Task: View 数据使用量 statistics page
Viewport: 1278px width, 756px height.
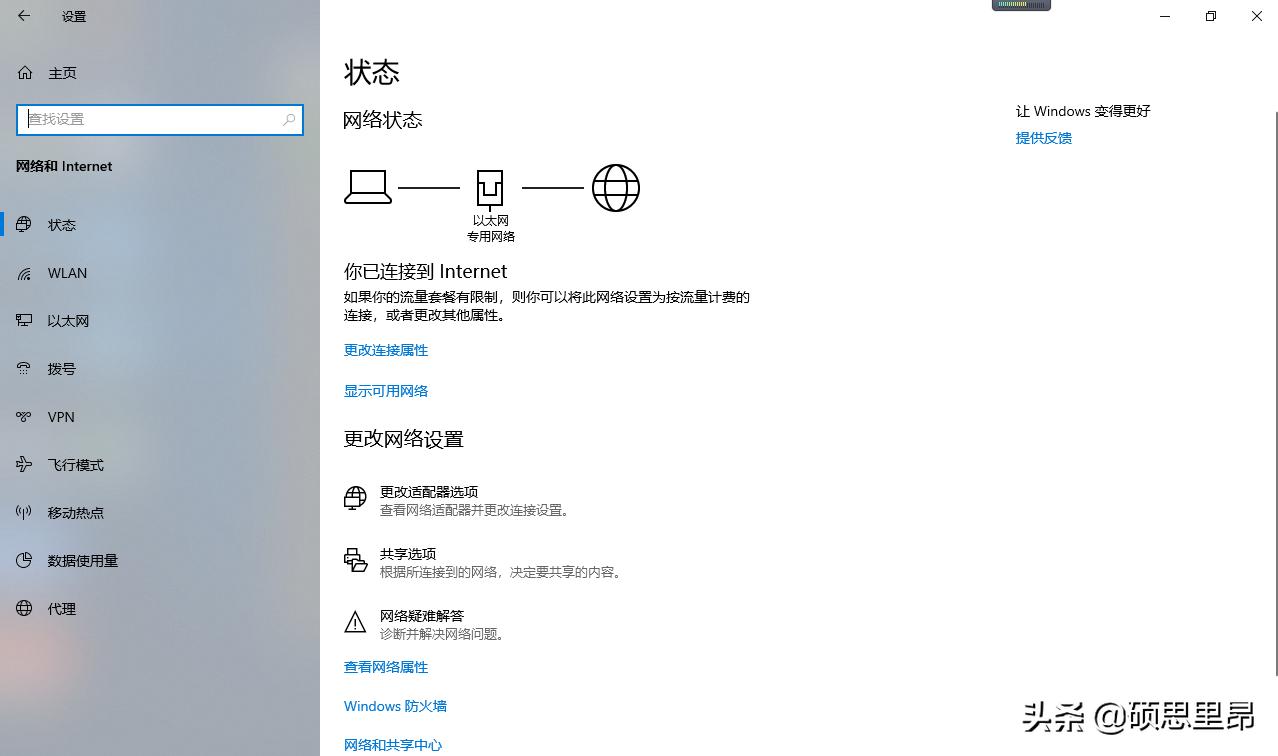Action: tap(84, 560)
